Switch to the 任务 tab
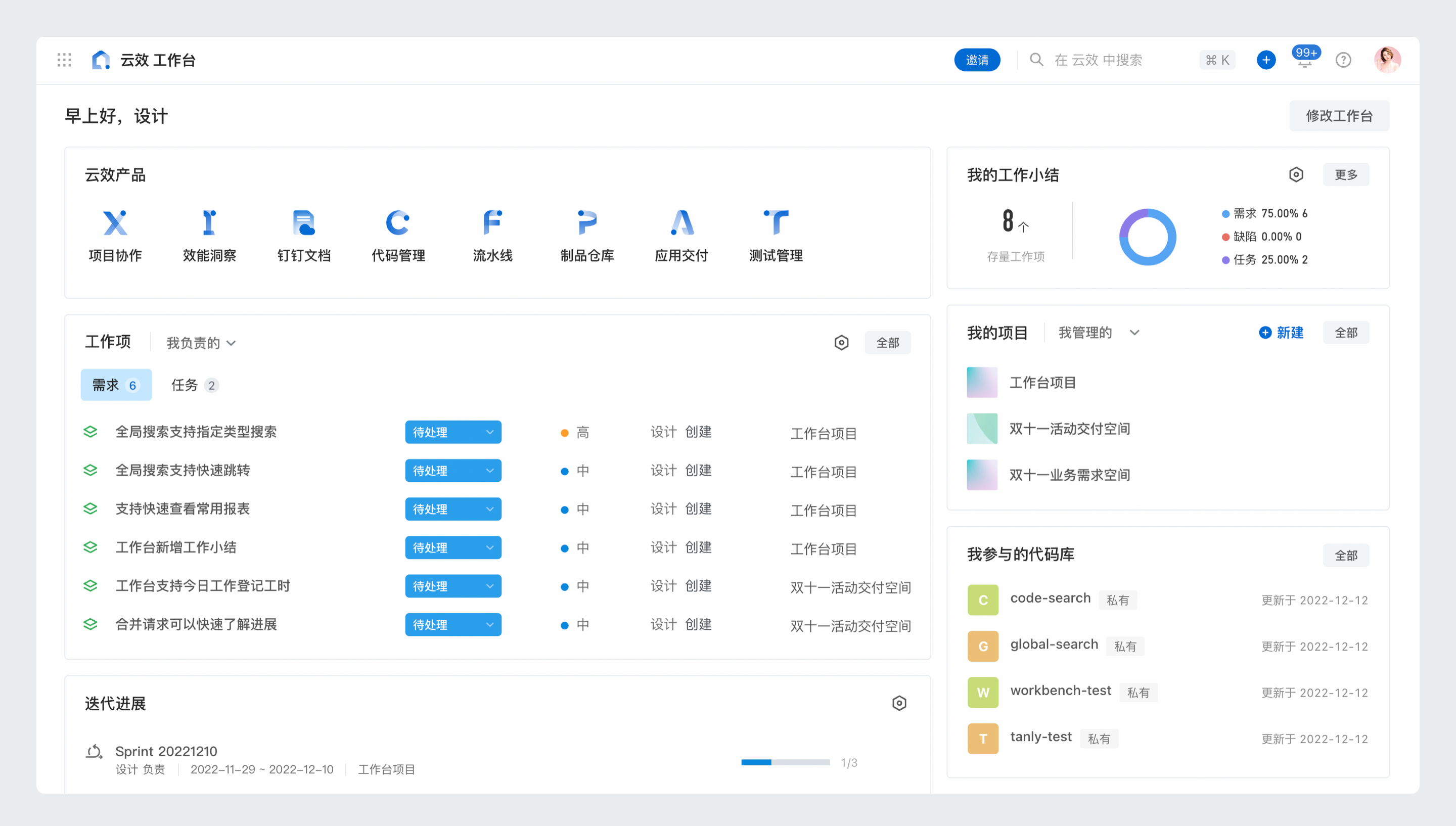The image size is (1456, 826). (194, 385)
